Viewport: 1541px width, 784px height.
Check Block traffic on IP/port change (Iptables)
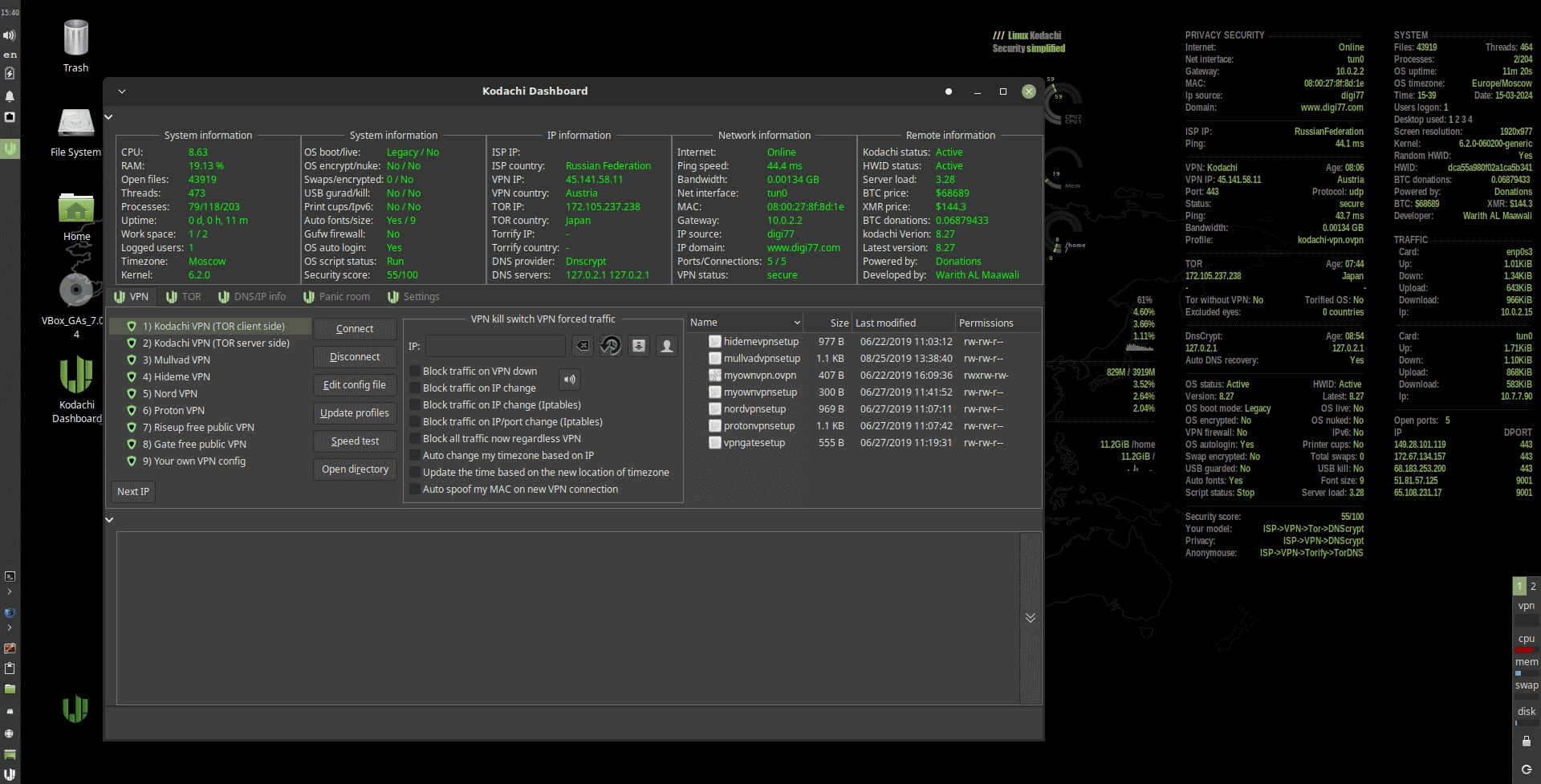coord(415,422)
